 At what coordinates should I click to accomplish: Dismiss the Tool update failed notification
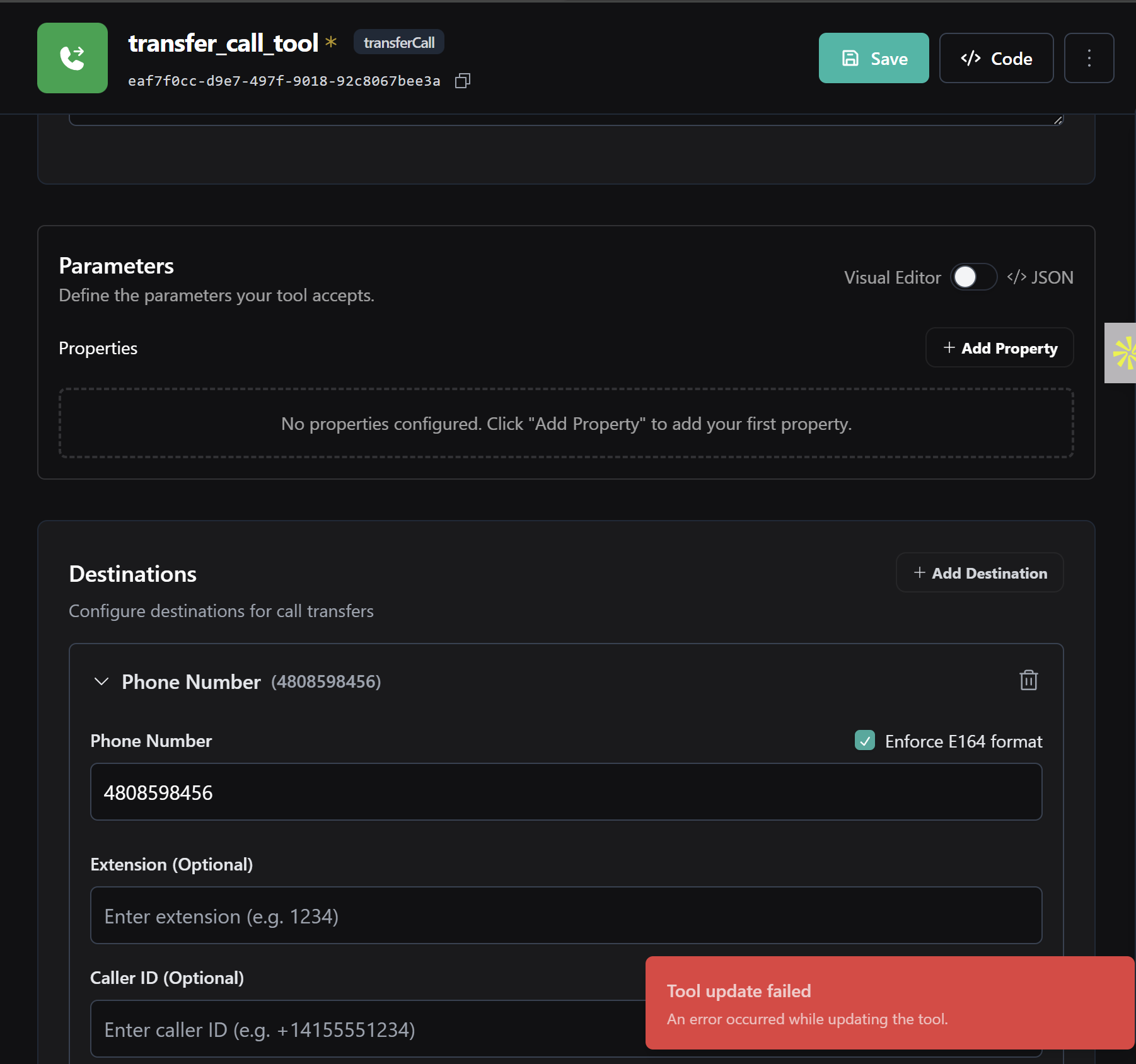(x=890, y=1003)
